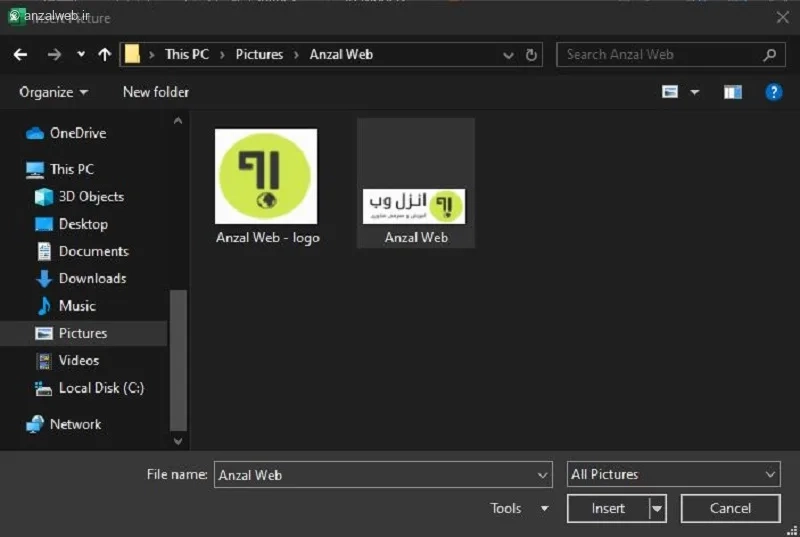Open the All Pictures file type dropdown
This screenshot has width=800, height=537.
[673, 475]
